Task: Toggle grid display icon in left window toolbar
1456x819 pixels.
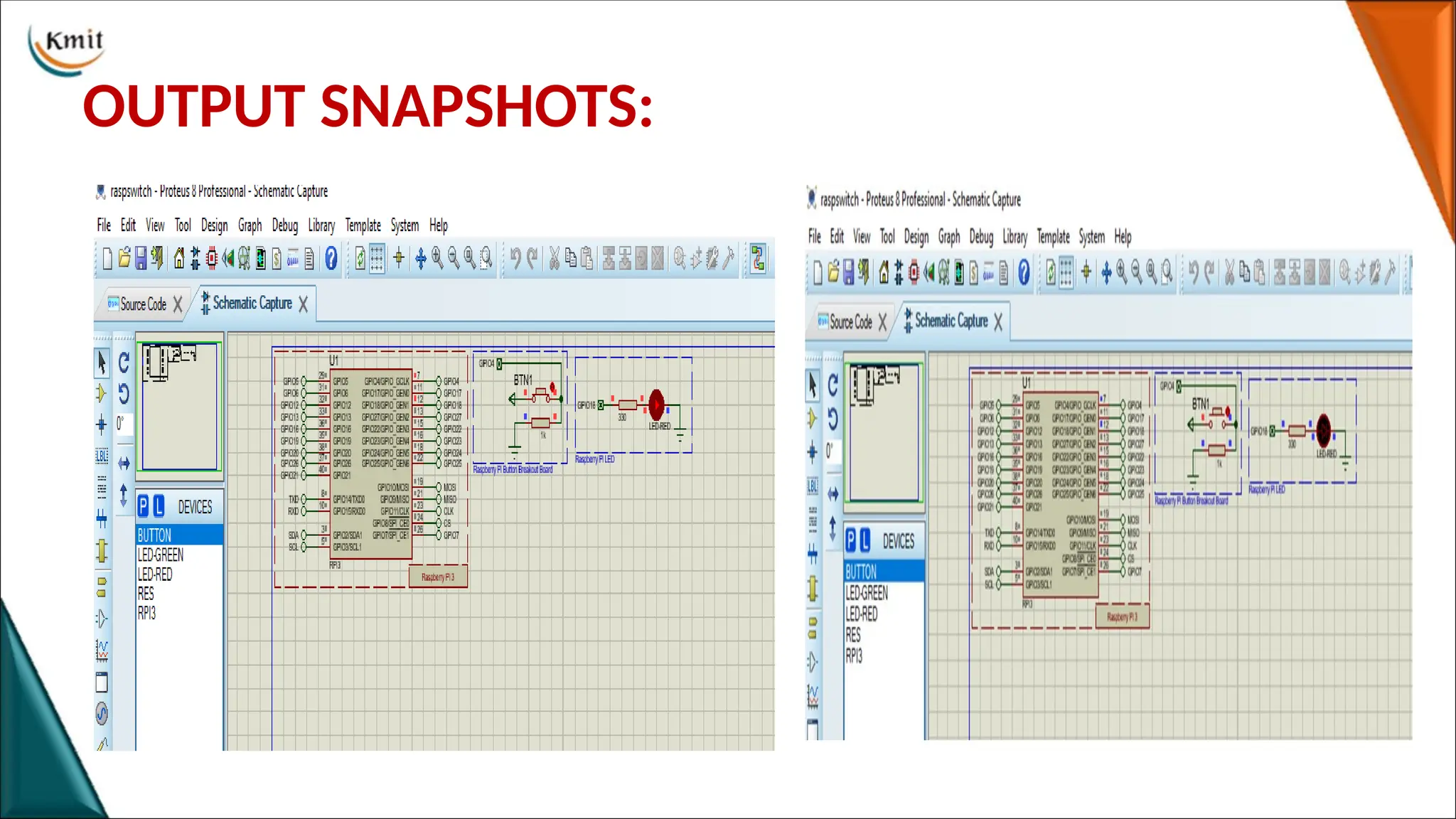Action: [378, 259]
